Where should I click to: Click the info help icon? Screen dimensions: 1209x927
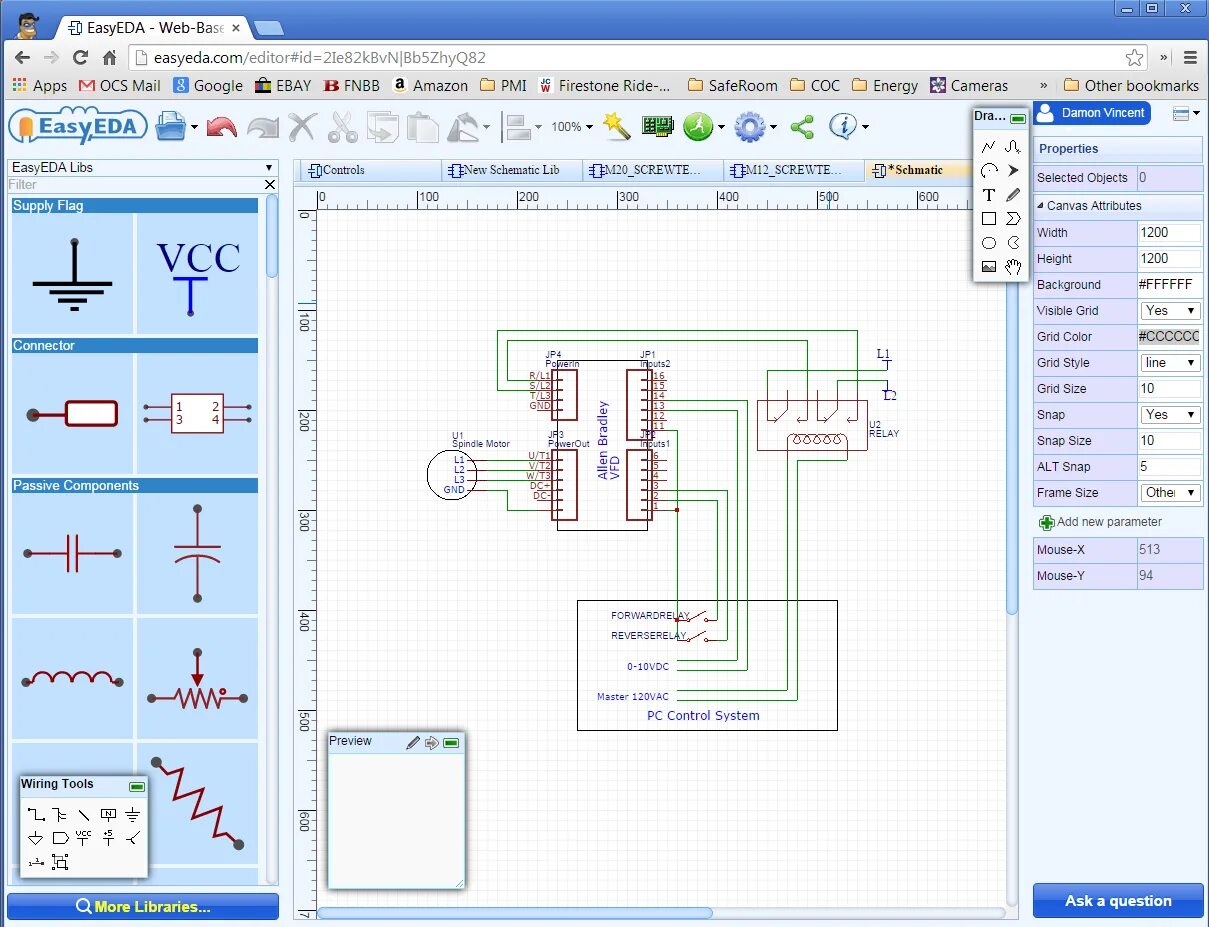click(x=844, y=127)
